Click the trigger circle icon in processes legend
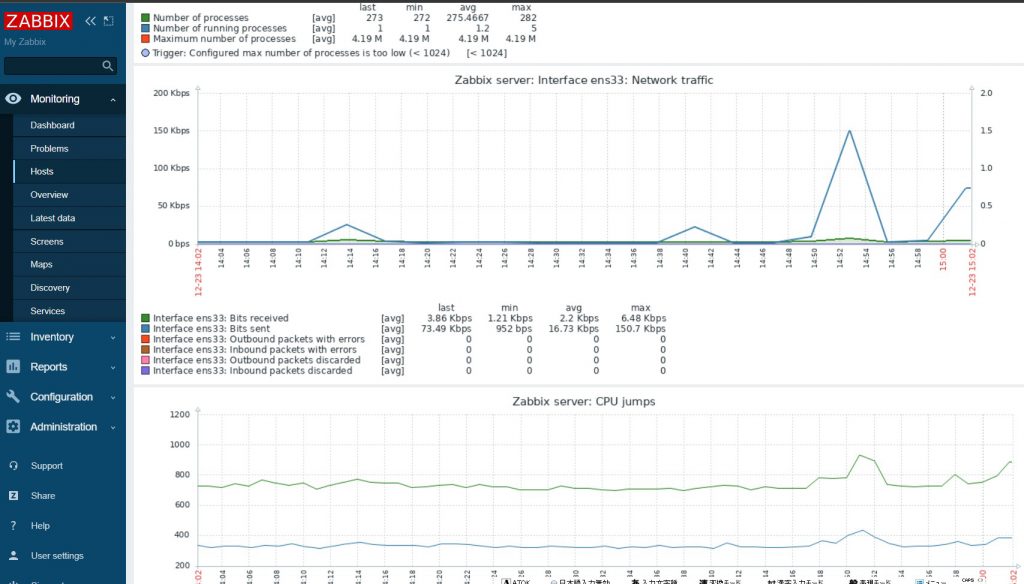This screenshot has width=1024, height=584. pos(145,53)
